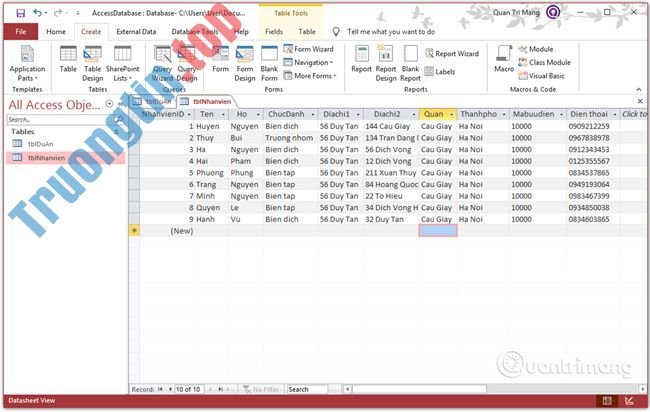650x412 pixels.
Task: Switch to tblDuAn document tab
Action: (153, 102)
